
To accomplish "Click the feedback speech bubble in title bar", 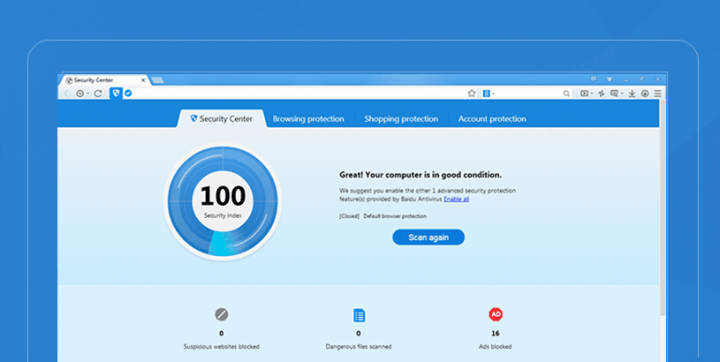I will (594, 79).
